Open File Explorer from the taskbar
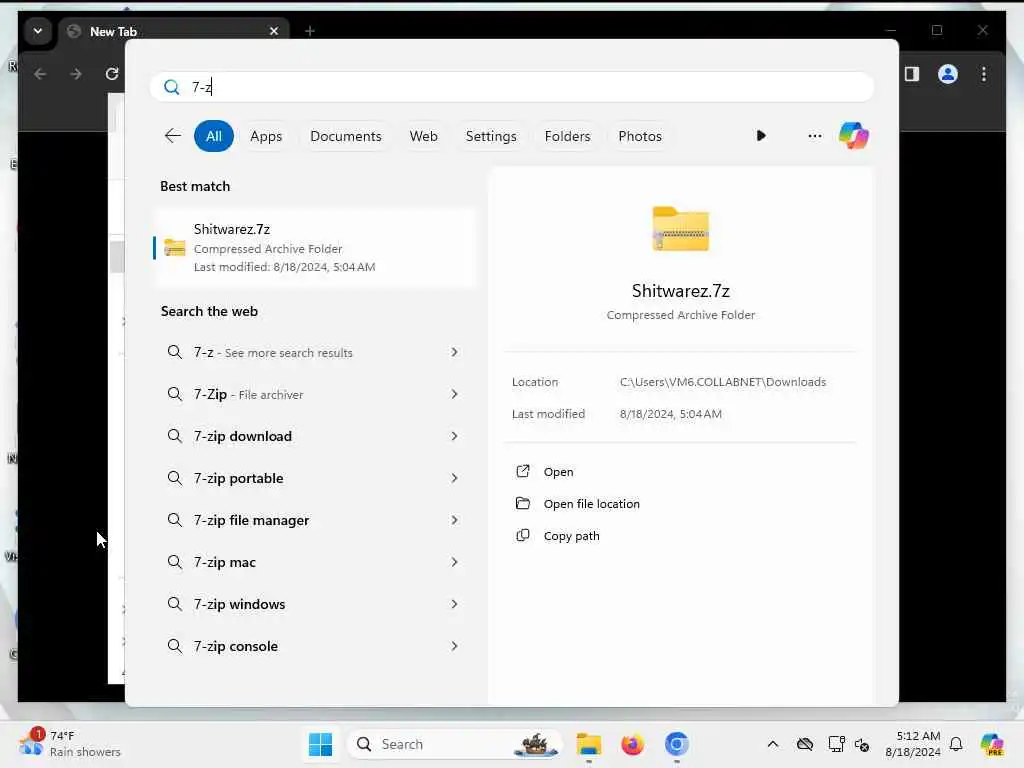Viewport: 1024px width, 768px height. coord(588,744)
